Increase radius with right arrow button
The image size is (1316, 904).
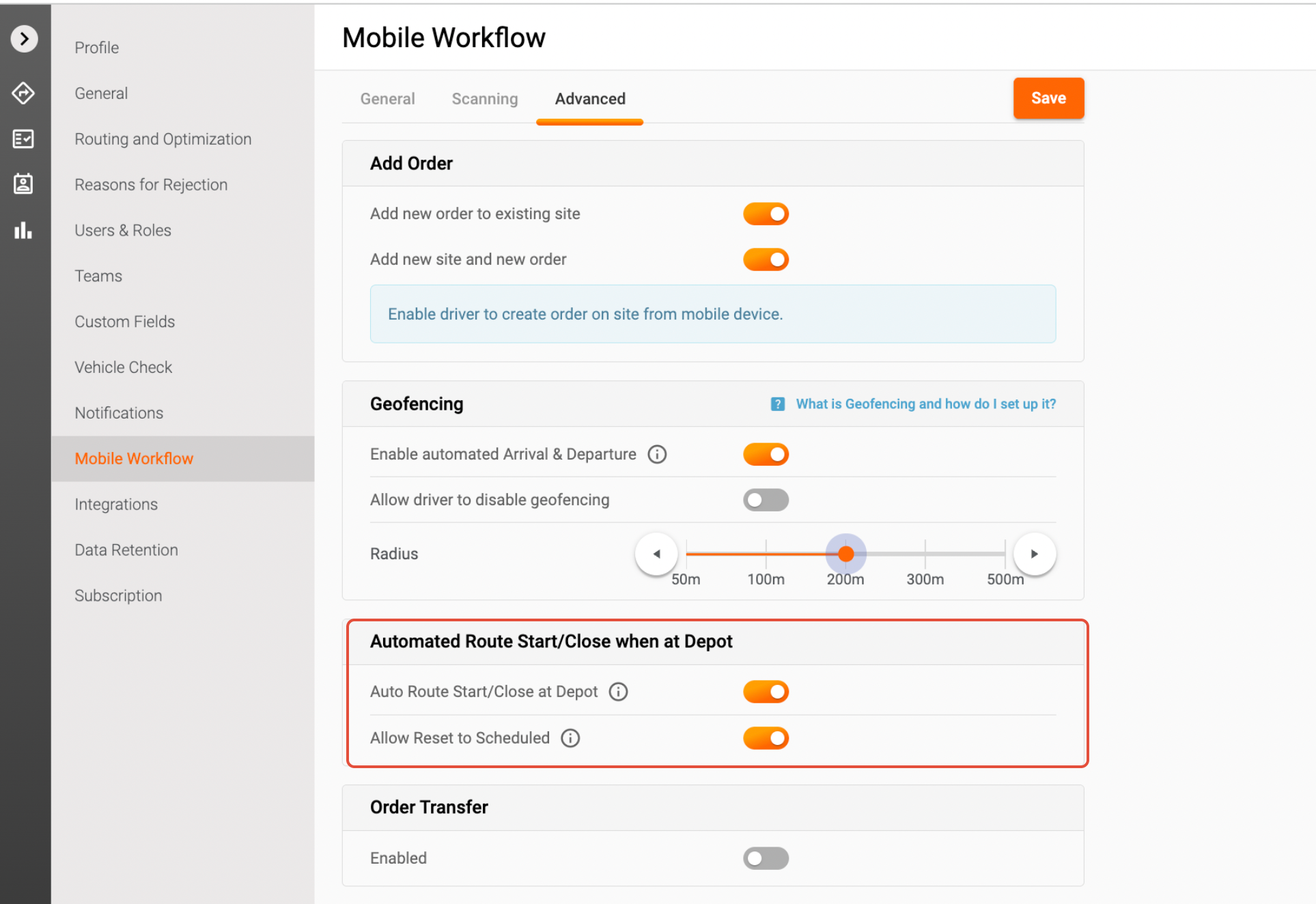tap(1034, 554)
